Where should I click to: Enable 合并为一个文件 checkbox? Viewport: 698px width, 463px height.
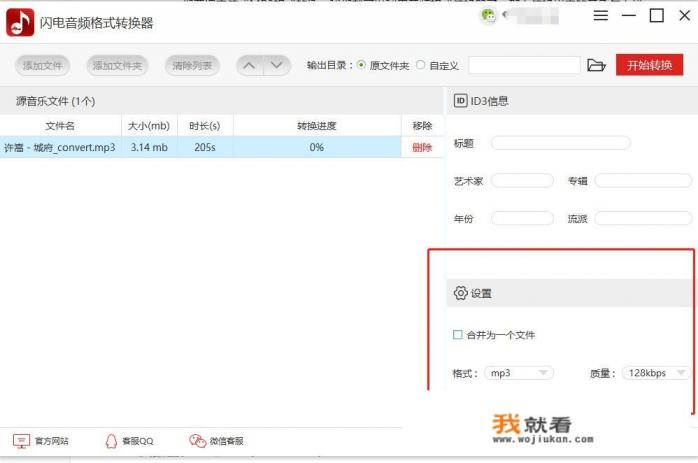[x=458, y=334]
